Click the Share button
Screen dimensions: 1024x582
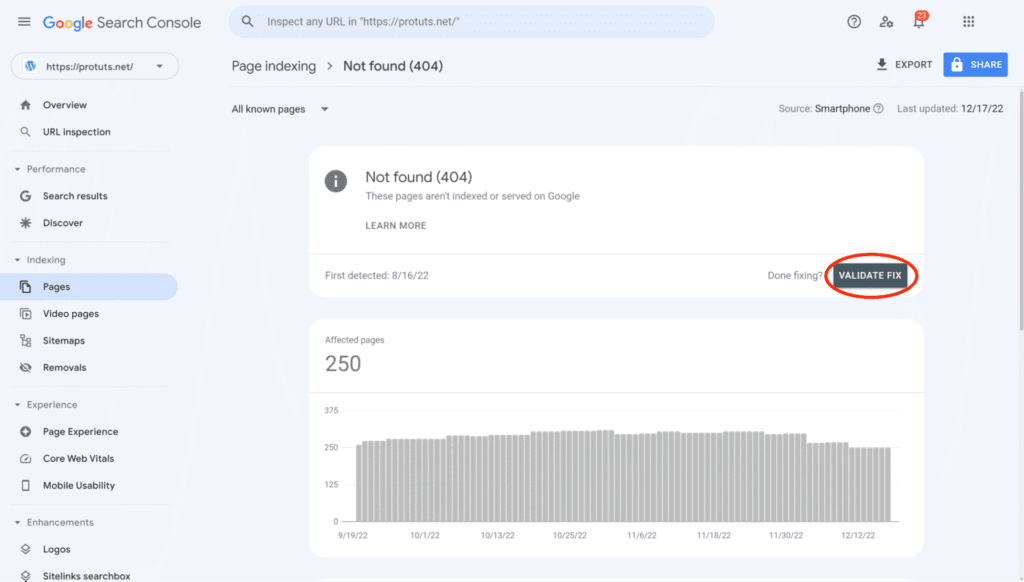[975, 65]
